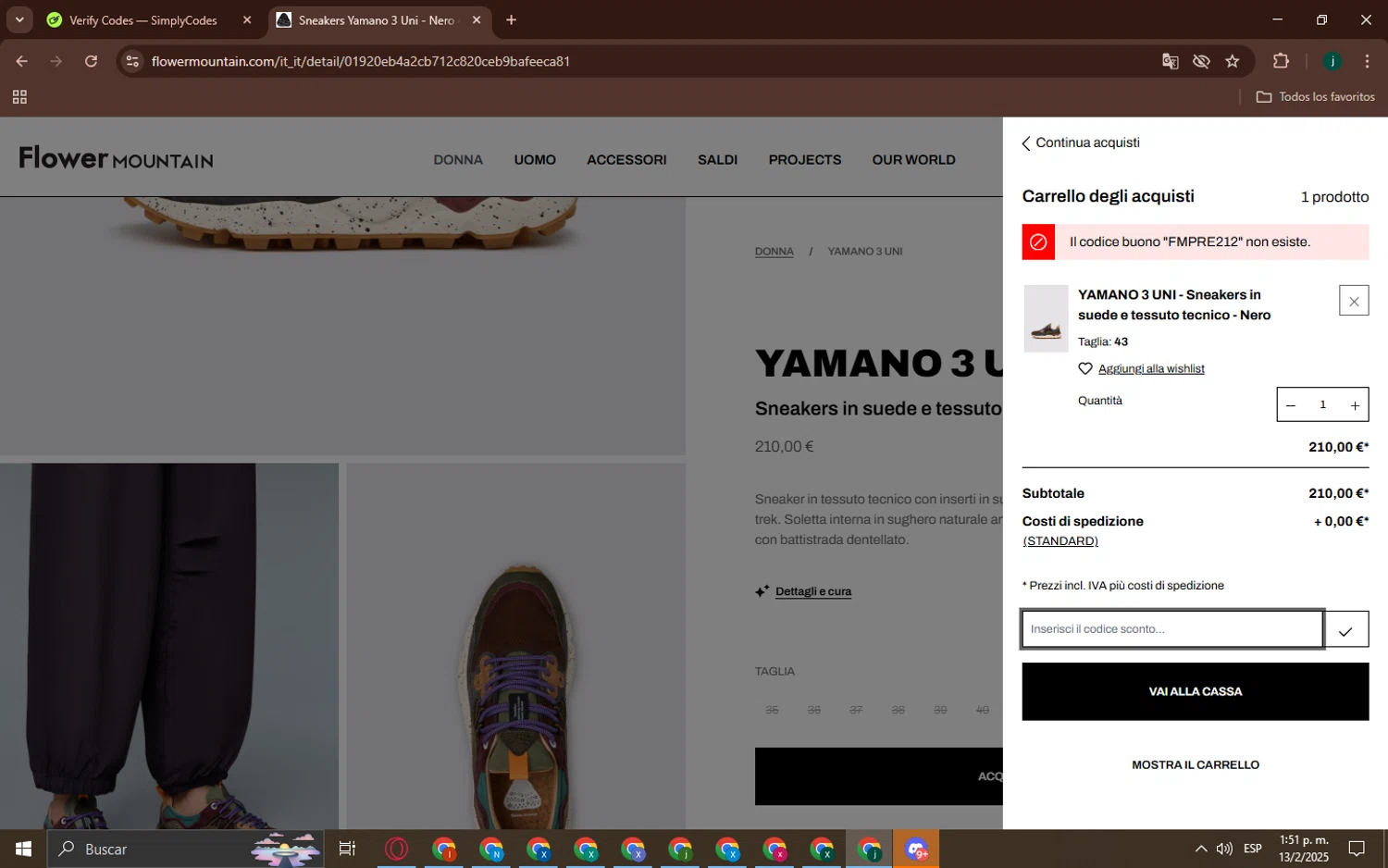Open the volume control in tray
Viewport: 1388px width, 868px height.
[1224, 849]
